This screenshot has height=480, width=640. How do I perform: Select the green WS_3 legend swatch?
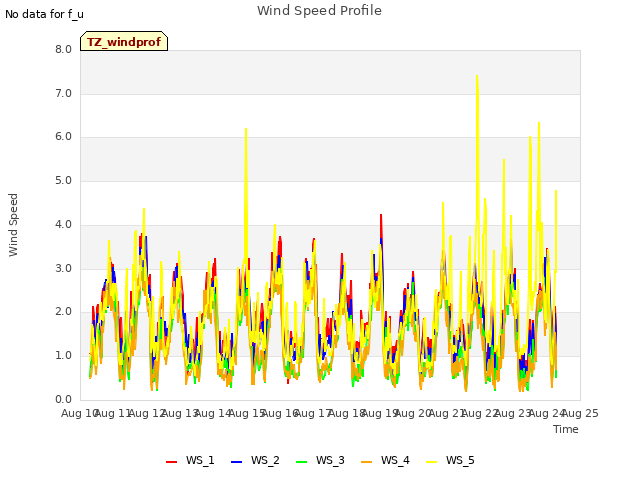tap(301, 462)
